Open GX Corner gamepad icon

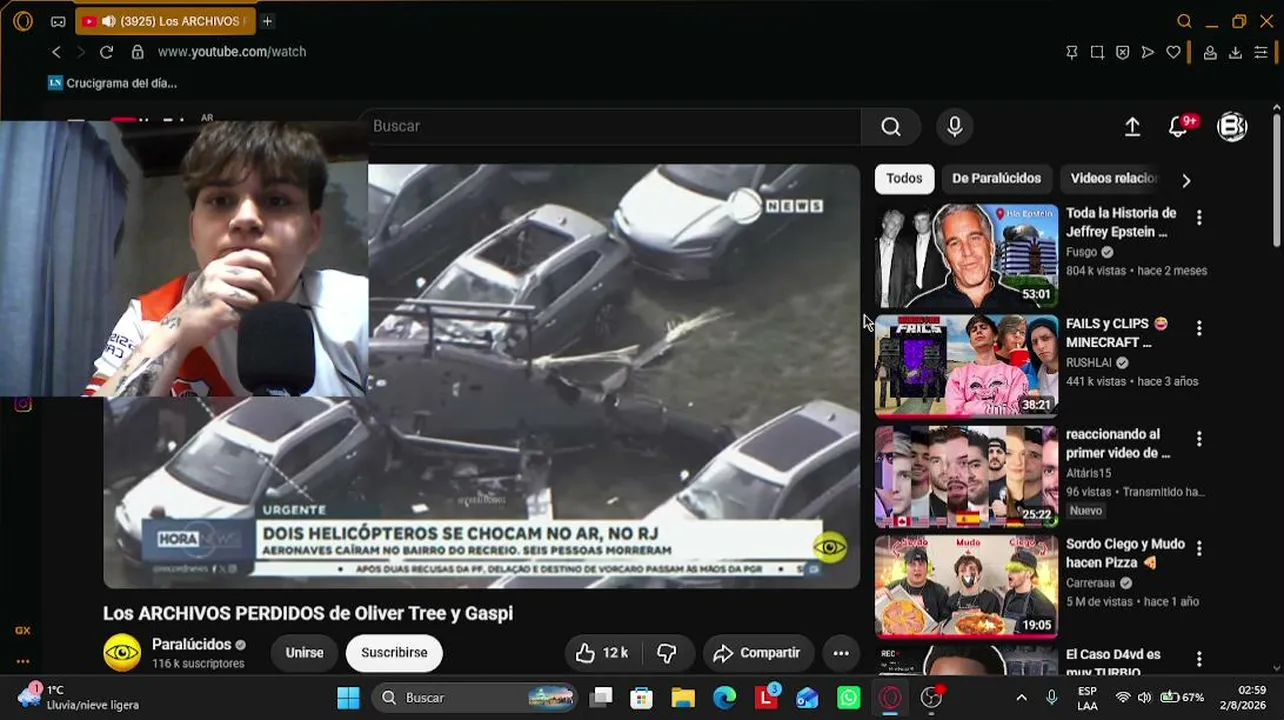click(x=58, y=21)
